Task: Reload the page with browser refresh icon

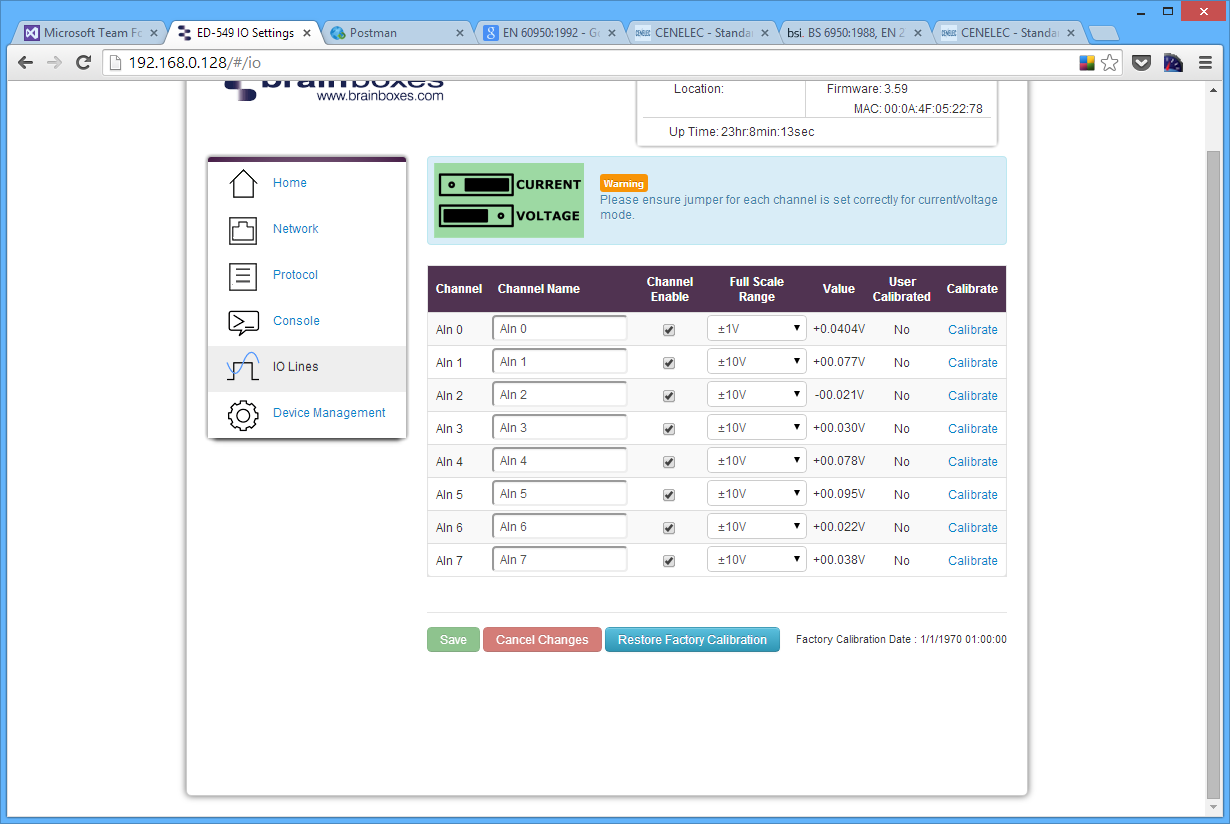Action: click(84, 63)
